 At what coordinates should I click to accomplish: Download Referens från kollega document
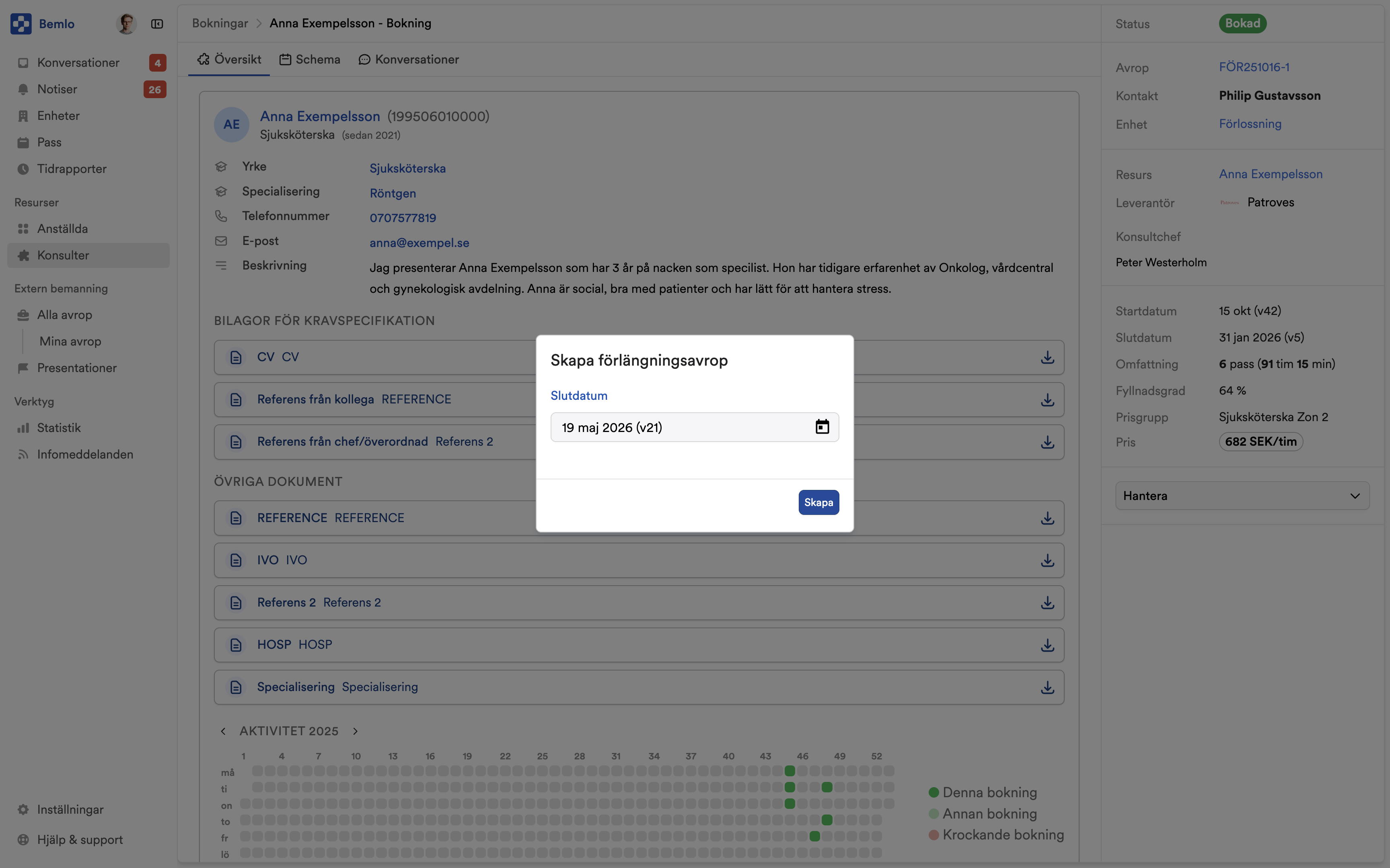click(x=1047, y=399)
